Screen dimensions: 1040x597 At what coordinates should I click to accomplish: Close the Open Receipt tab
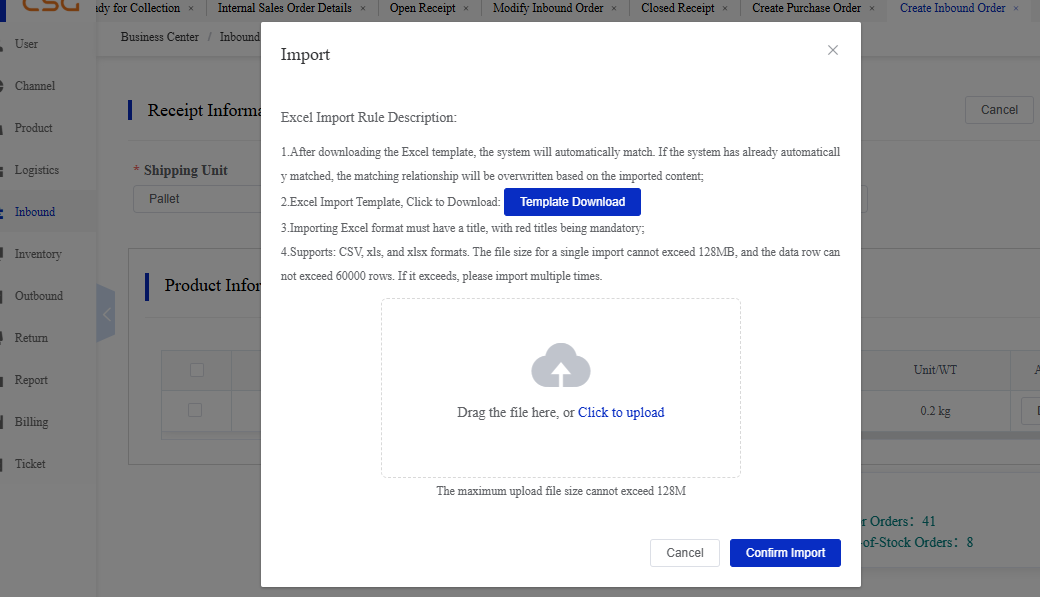tap(466, 9)
